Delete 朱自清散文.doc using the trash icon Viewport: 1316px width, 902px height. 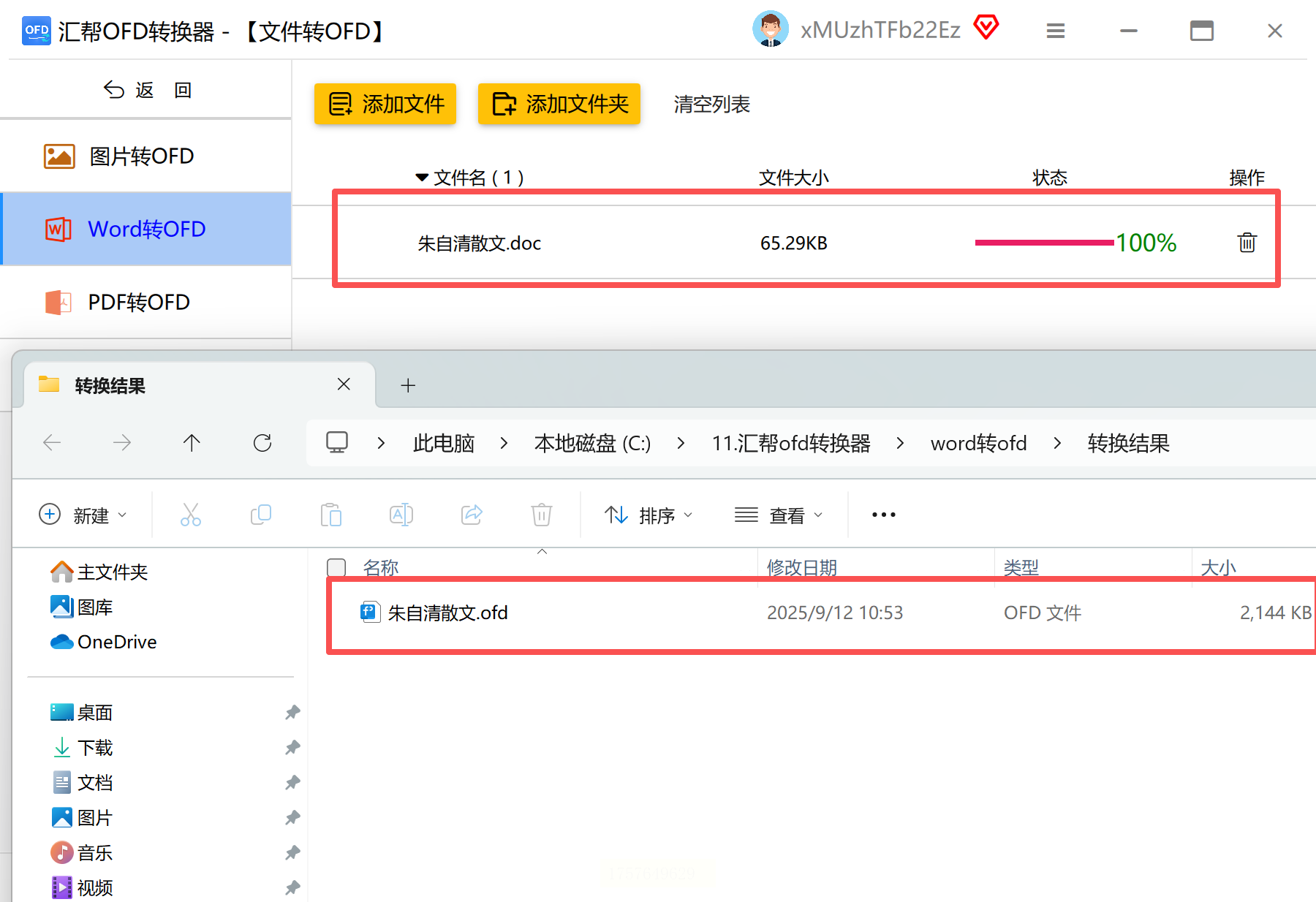pos(1247,243)
